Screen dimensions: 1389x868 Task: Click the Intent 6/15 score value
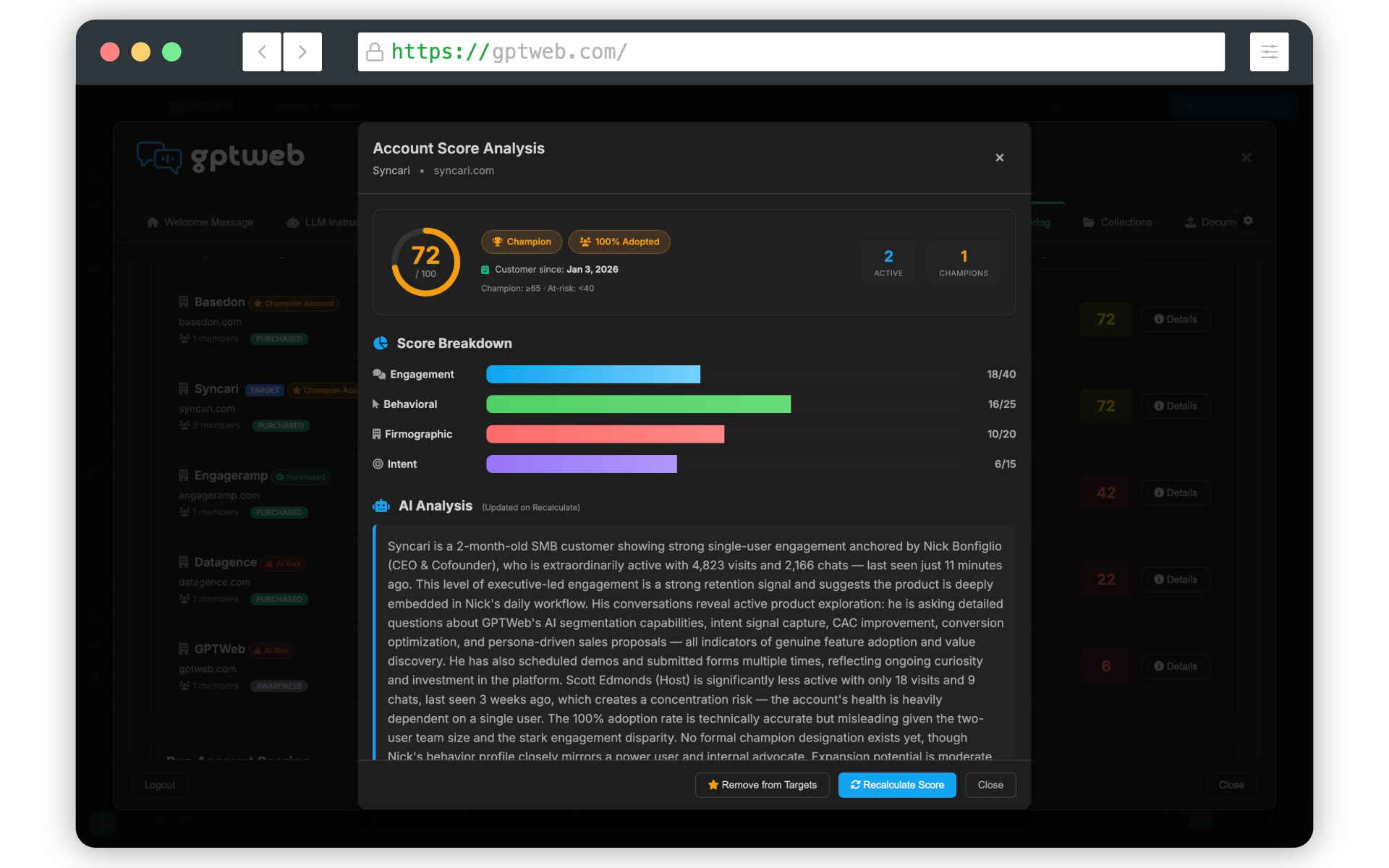pyautogui.click(x=1005, y=464)
